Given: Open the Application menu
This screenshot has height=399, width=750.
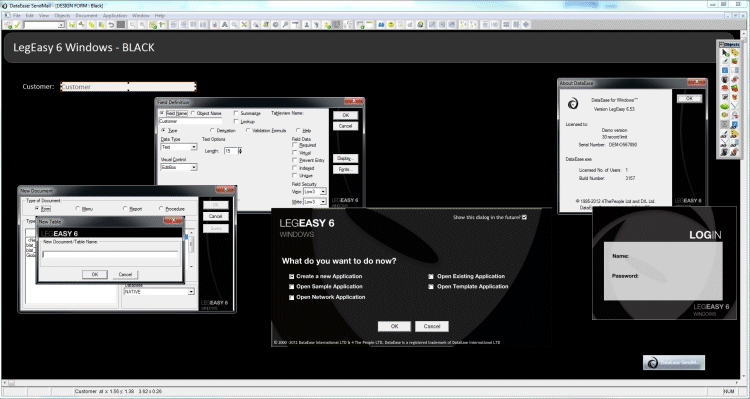Looking at the screenshot, I should tap(115, 15).
